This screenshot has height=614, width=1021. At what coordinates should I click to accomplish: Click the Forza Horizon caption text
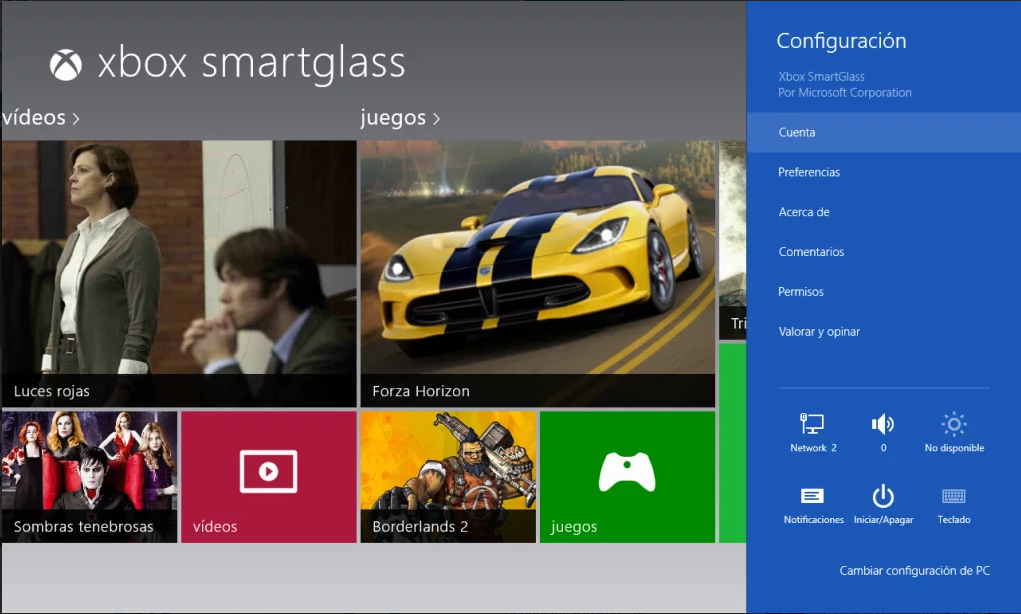point(421,391)
